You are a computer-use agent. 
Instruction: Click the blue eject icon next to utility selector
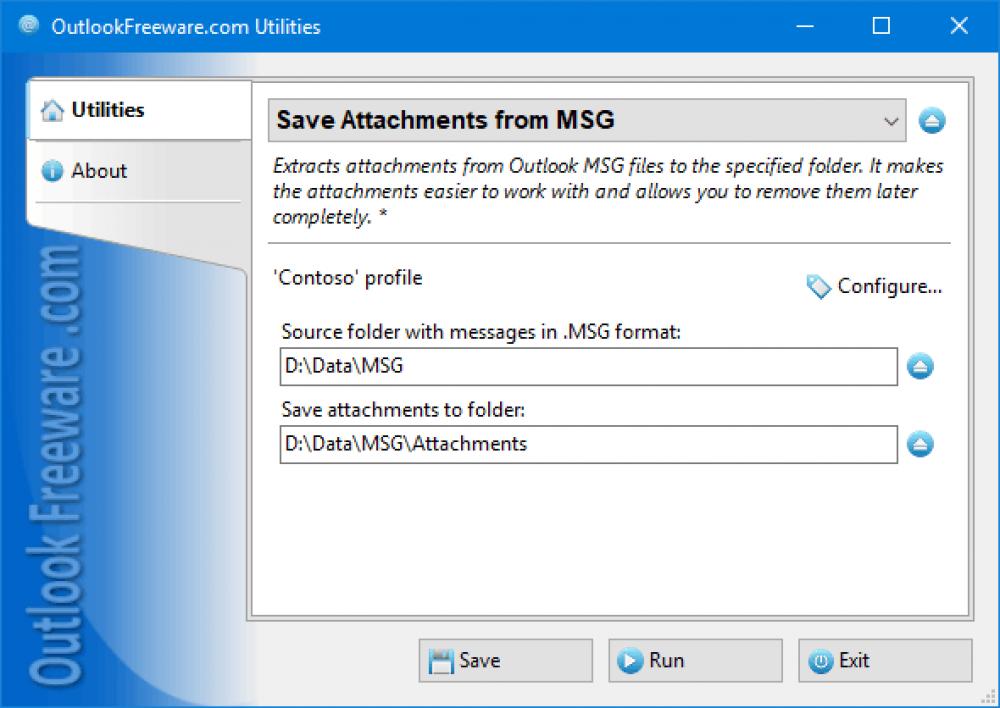pyautogui.click(x=932, y=120)
